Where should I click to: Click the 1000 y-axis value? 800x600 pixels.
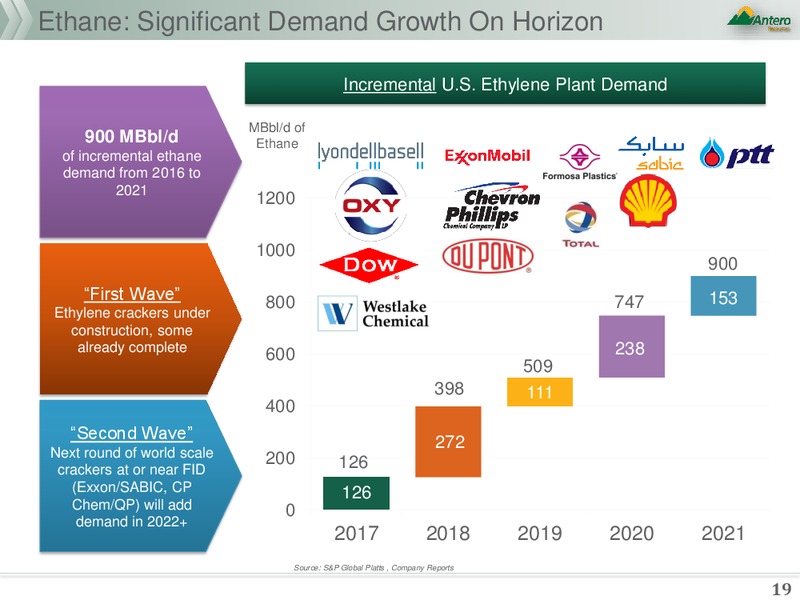[276, 250]
